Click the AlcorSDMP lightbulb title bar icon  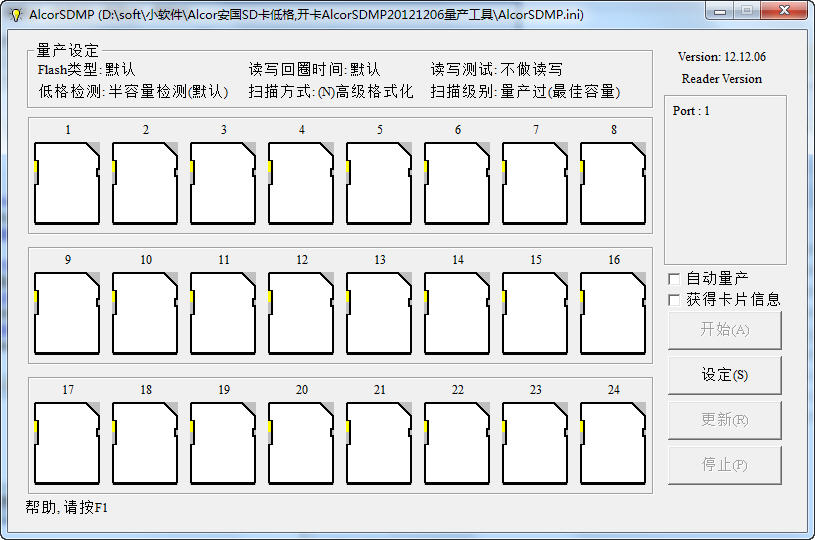coord(15,14)
